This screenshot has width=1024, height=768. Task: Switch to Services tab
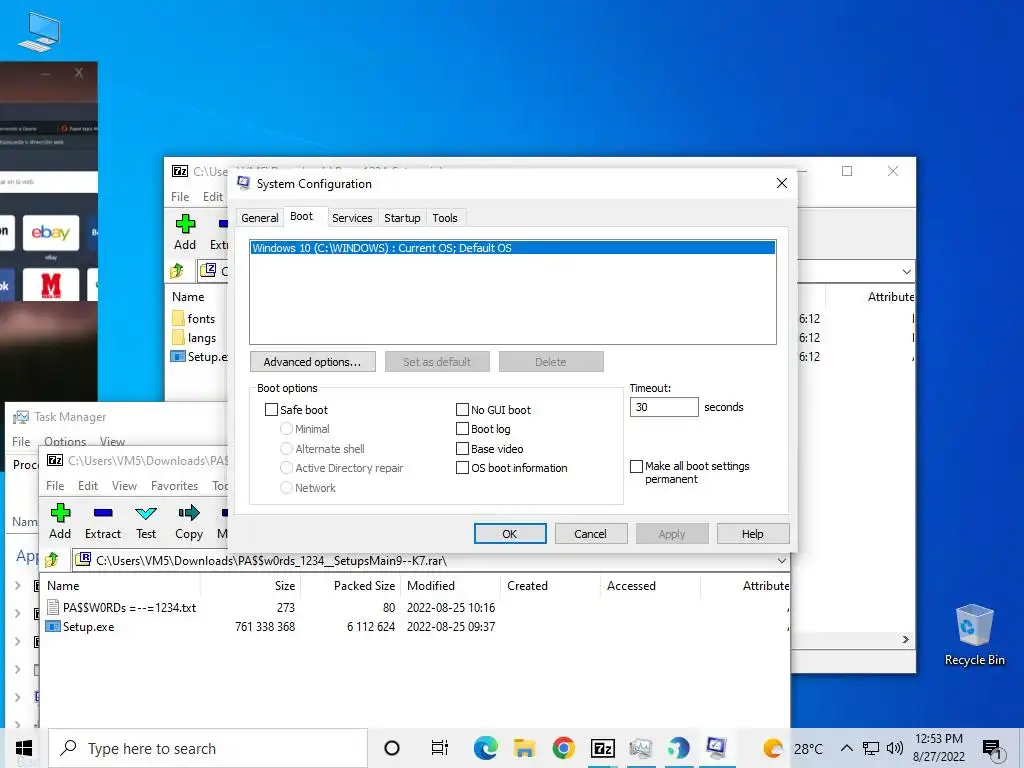pos(352,217)
